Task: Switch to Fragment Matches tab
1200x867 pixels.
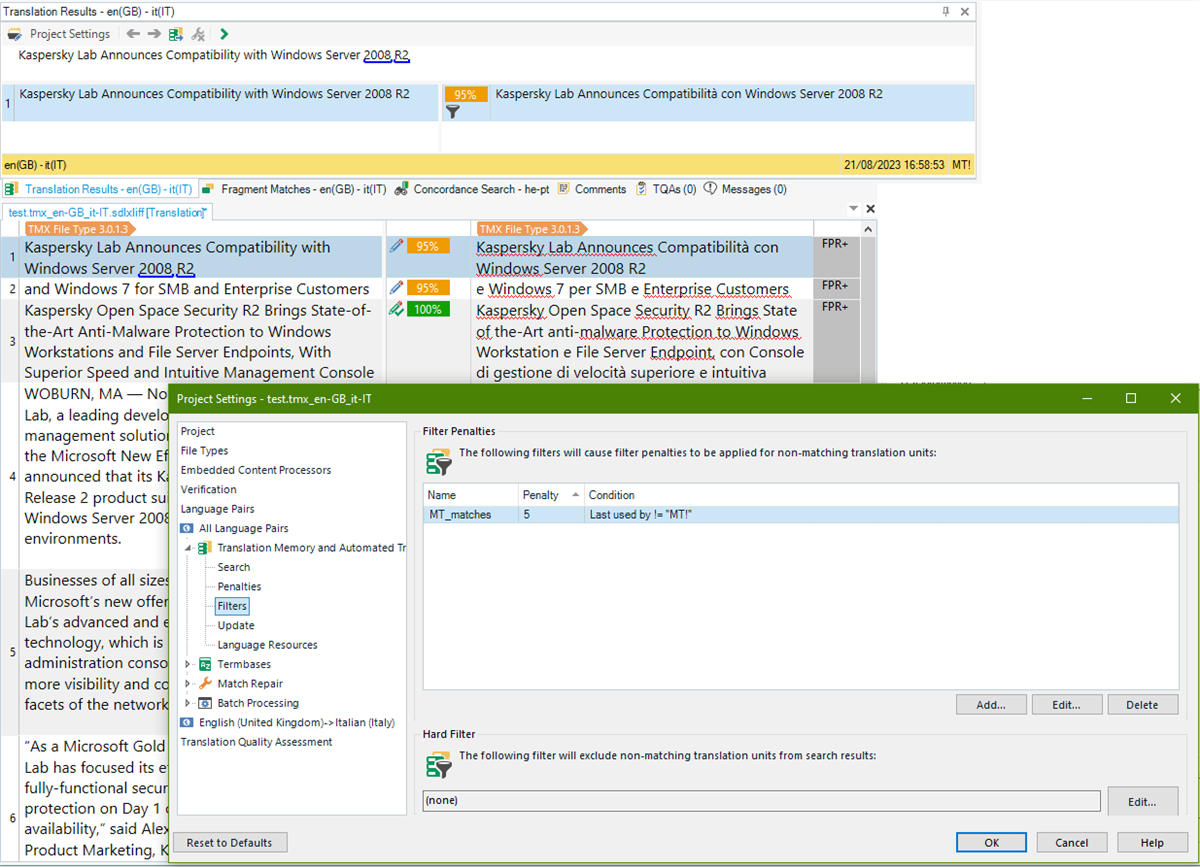Action: [x=294, y=189]
